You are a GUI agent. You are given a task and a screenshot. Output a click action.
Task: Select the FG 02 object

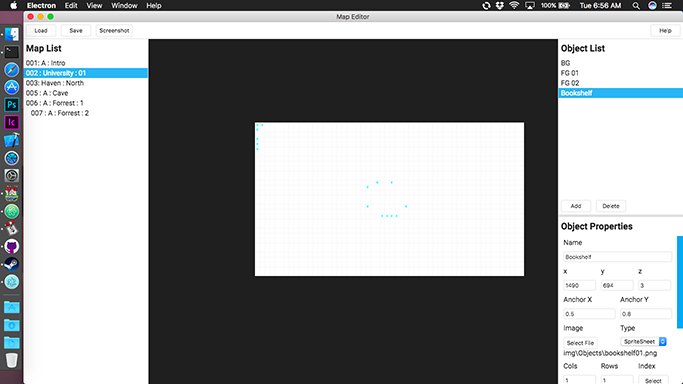pyautogui.click(x=621, y=83)
